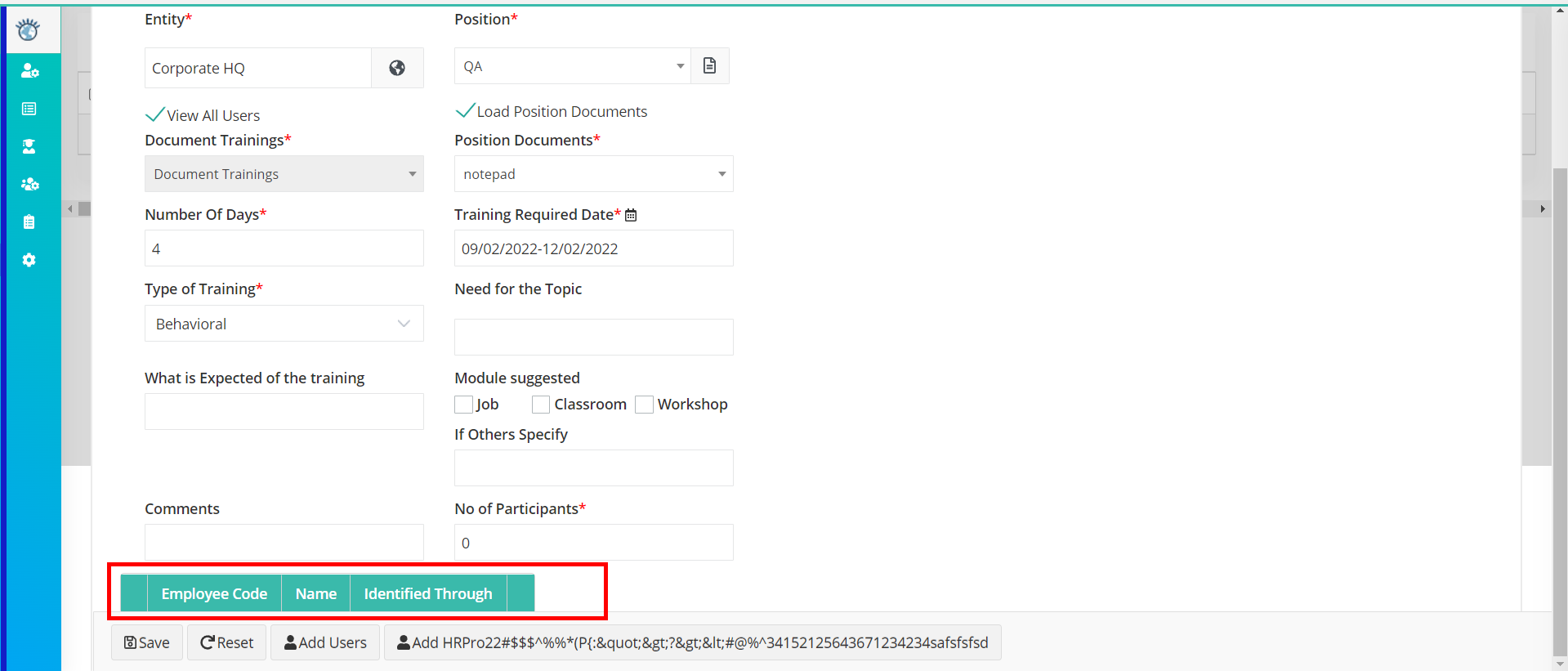Click the document icon next to Position

point(710,65)
